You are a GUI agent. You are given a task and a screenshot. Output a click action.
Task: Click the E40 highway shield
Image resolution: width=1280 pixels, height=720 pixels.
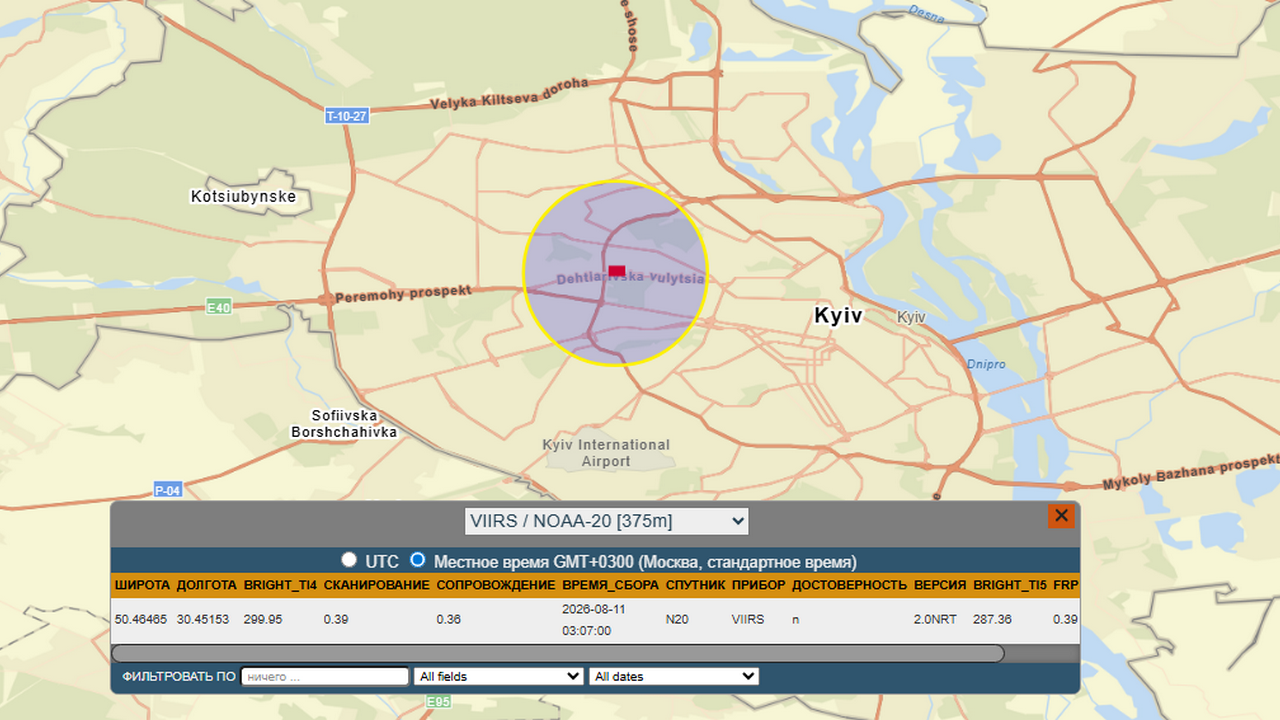pyautogui.click(x=219, y=307)
